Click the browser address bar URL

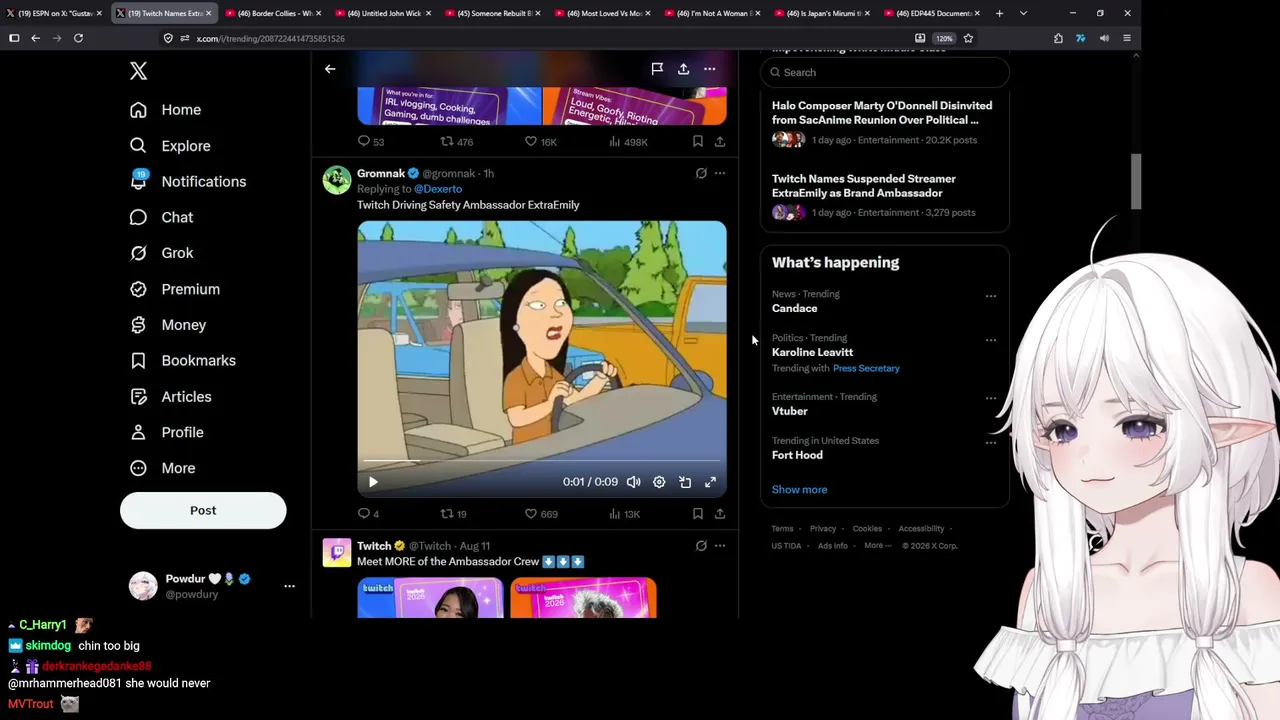tap(271, 38)
